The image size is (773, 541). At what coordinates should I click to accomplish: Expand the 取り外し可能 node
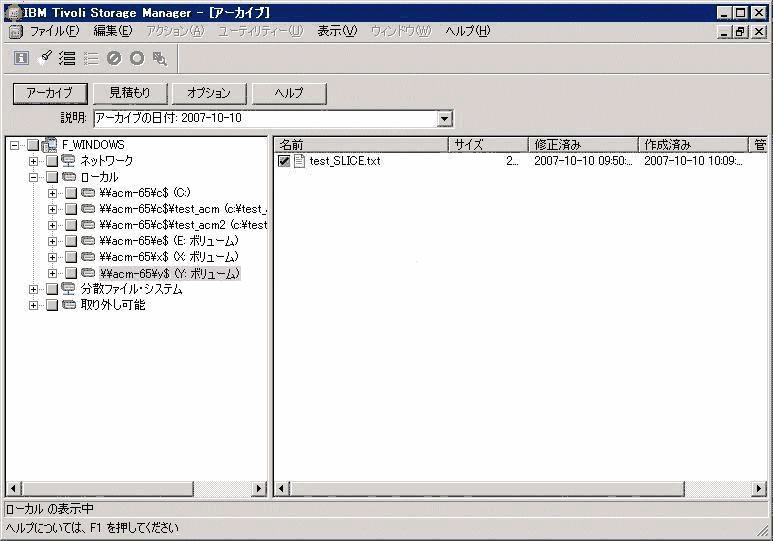click(33, 305)
